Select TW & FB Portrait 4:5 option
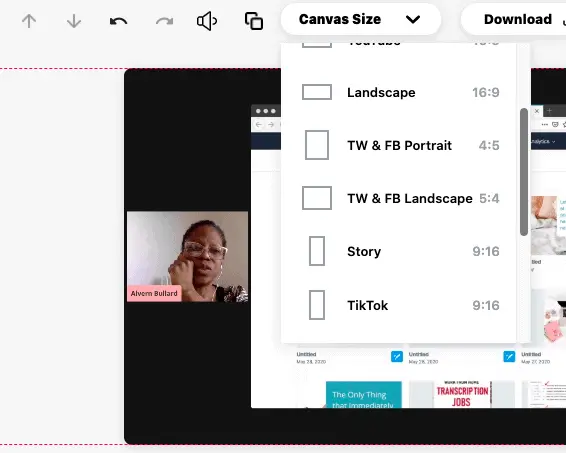 [x=400, y=145]
